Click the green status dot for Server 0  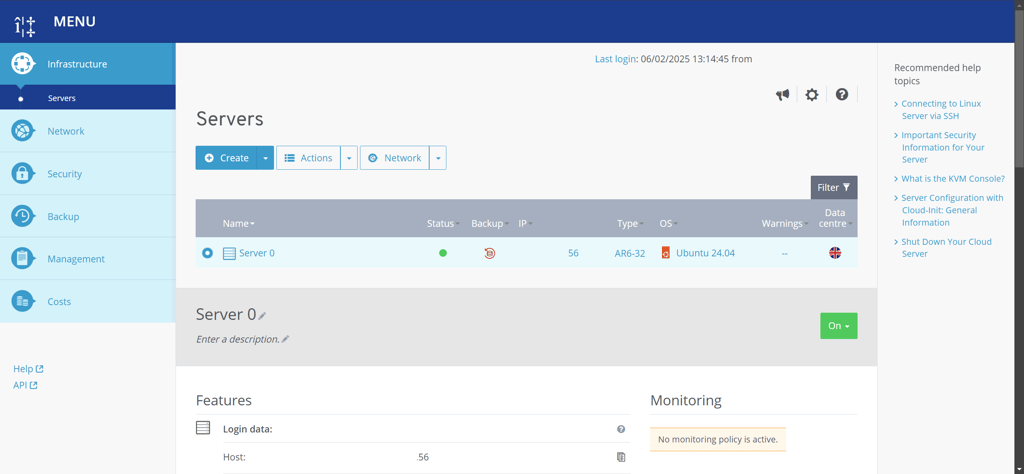tap(443, 253)
